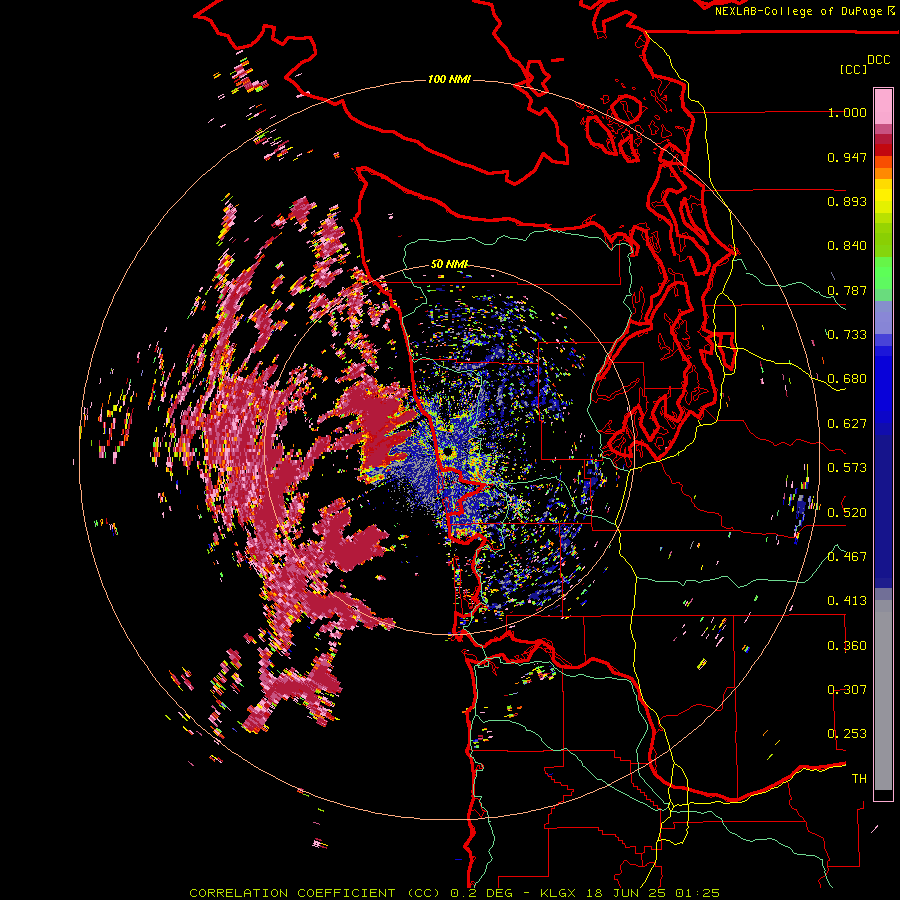This screenshot has height=900, width=900.
Task: Click the light pink swatch beside 1.000
Action: point(883,107)
